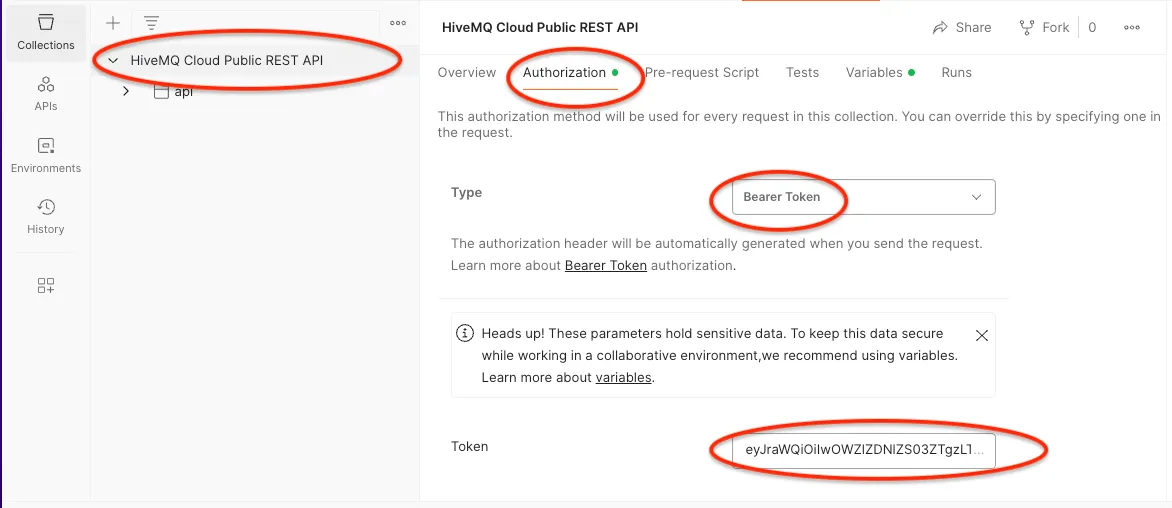Dismiss the Heads up sensitive data notice
Image resolution: width=1172 pixels, height=508 pixels.
tap(982, 335)
